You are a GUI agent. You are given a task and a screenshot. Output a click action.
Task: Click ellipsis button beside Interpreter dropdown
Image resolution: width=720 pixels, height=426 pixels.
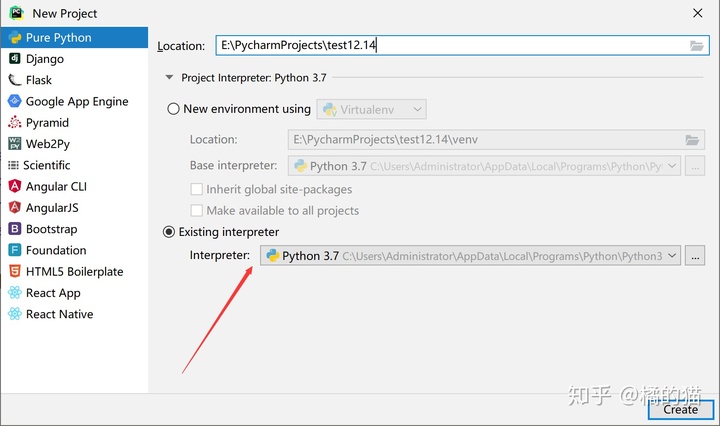coord(695,256)
